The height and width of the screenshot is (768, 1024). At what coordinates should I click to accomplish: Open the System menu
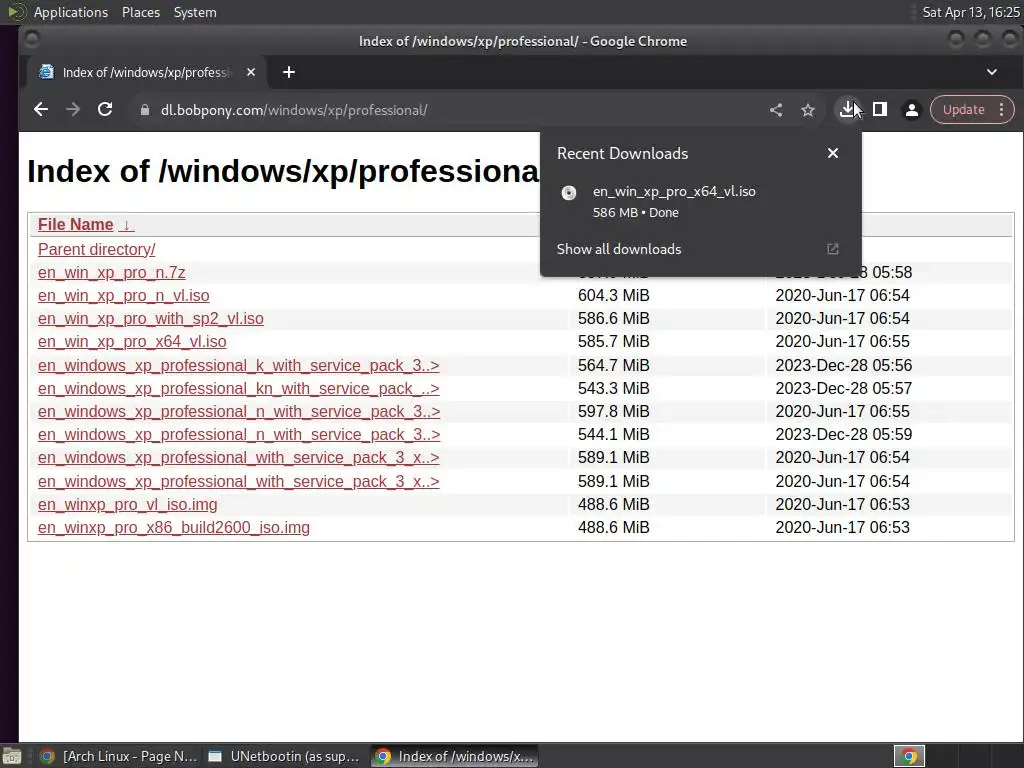tap(195, 12)
